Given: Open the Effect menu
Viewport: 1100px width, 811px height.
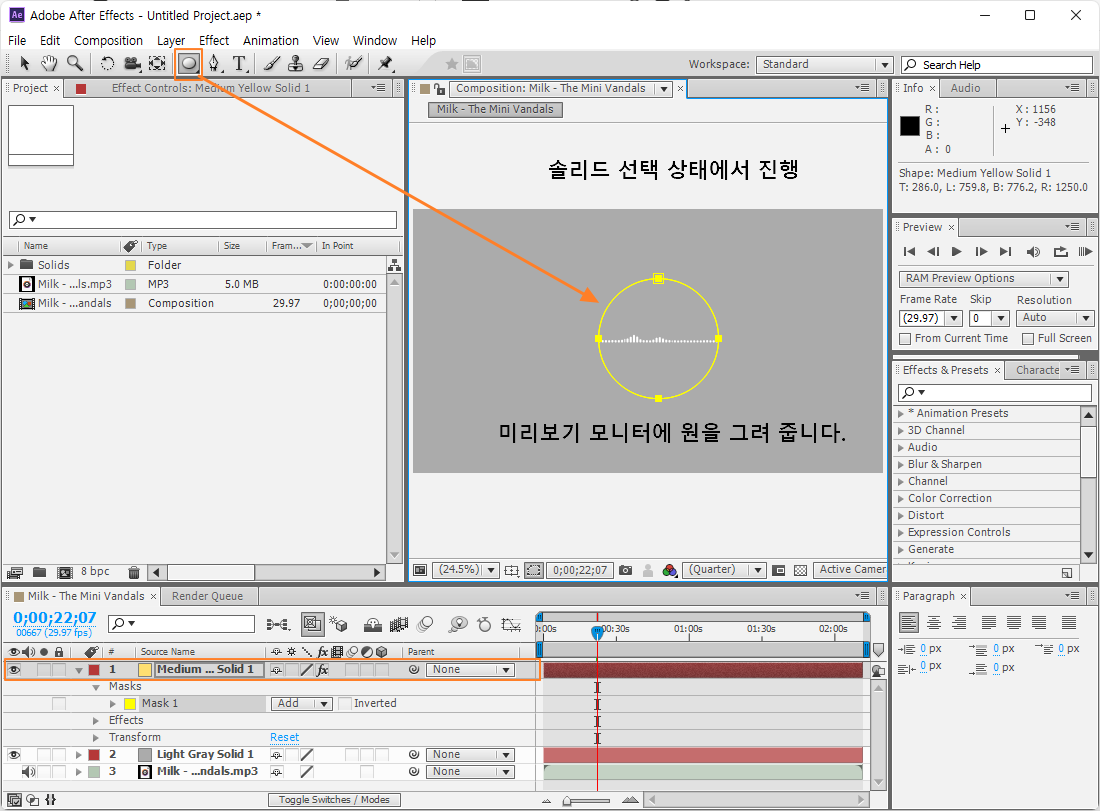Looking at the screenshot, I should click(x=214, y=41).
